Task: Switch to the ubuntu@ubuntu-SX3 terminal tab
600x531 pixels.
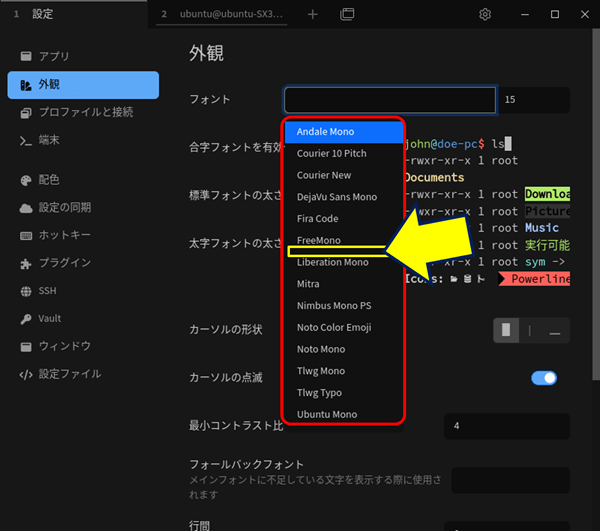Action: coord(222,14)
